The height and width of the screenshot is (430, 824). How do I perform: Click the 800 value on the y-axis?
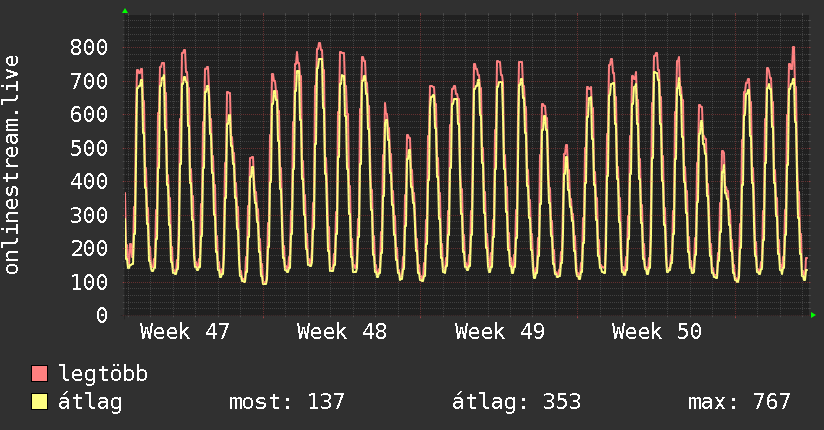pyautogui.click(x=90, y=47)
